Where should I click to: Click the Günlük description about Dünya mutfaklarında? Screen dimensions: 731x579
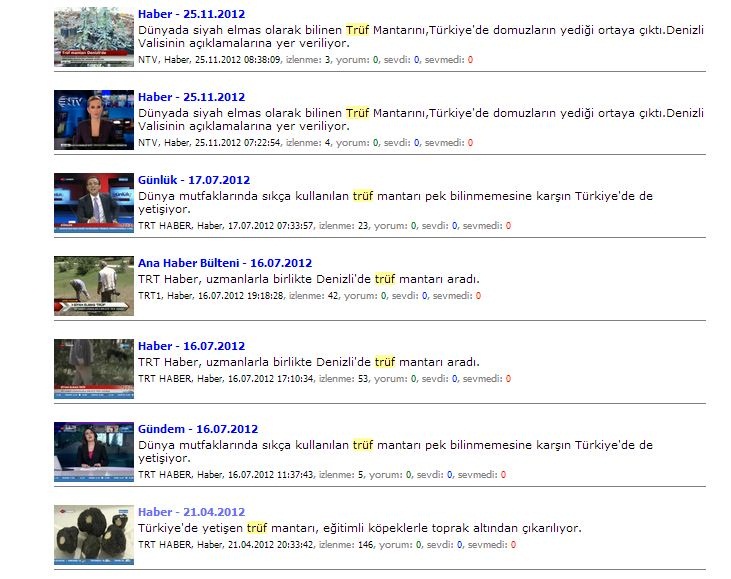tap(395, 202)
